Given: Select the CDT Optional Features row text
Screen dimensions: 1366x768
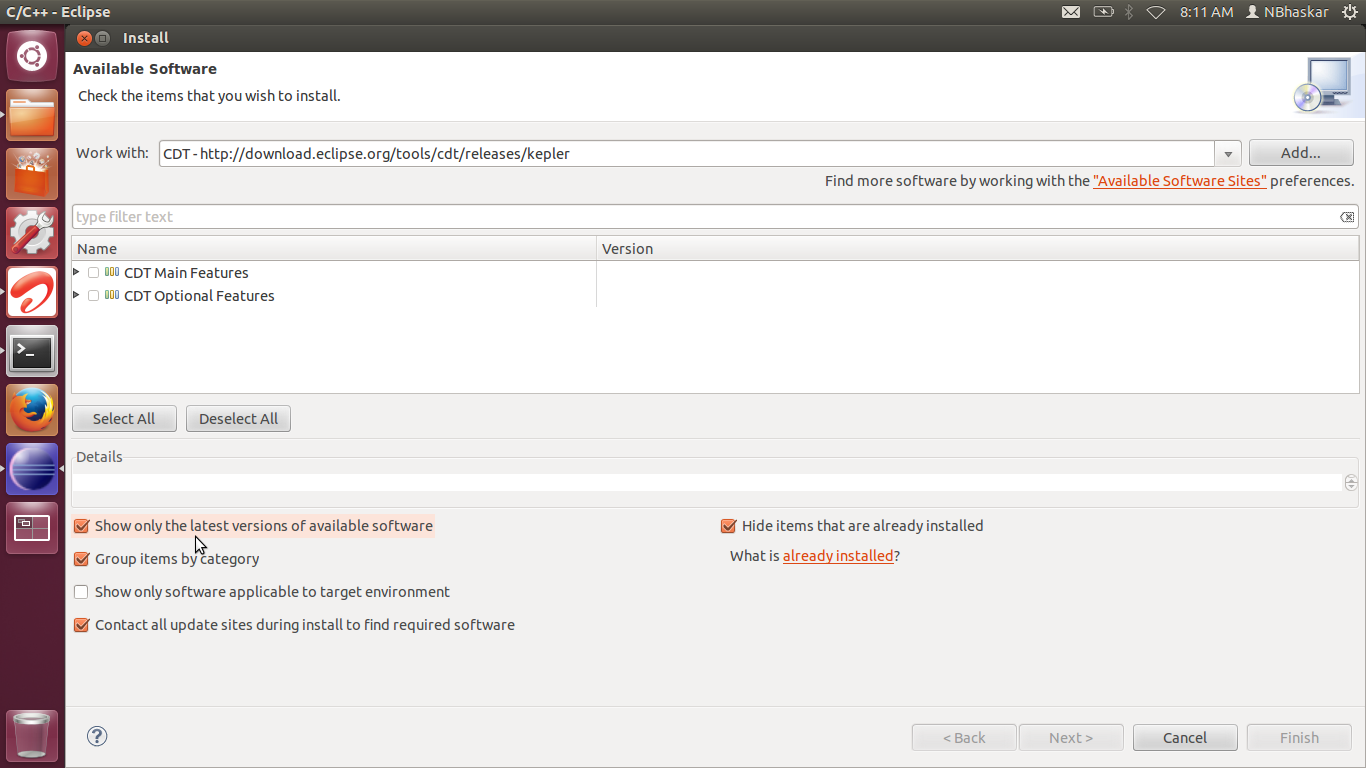Looking at the screenshot, I should coord(199,296).
